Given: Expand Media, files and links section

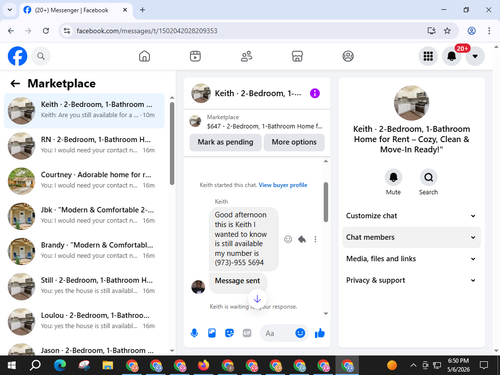Looking at the screenshot, I should pos(411,259).
